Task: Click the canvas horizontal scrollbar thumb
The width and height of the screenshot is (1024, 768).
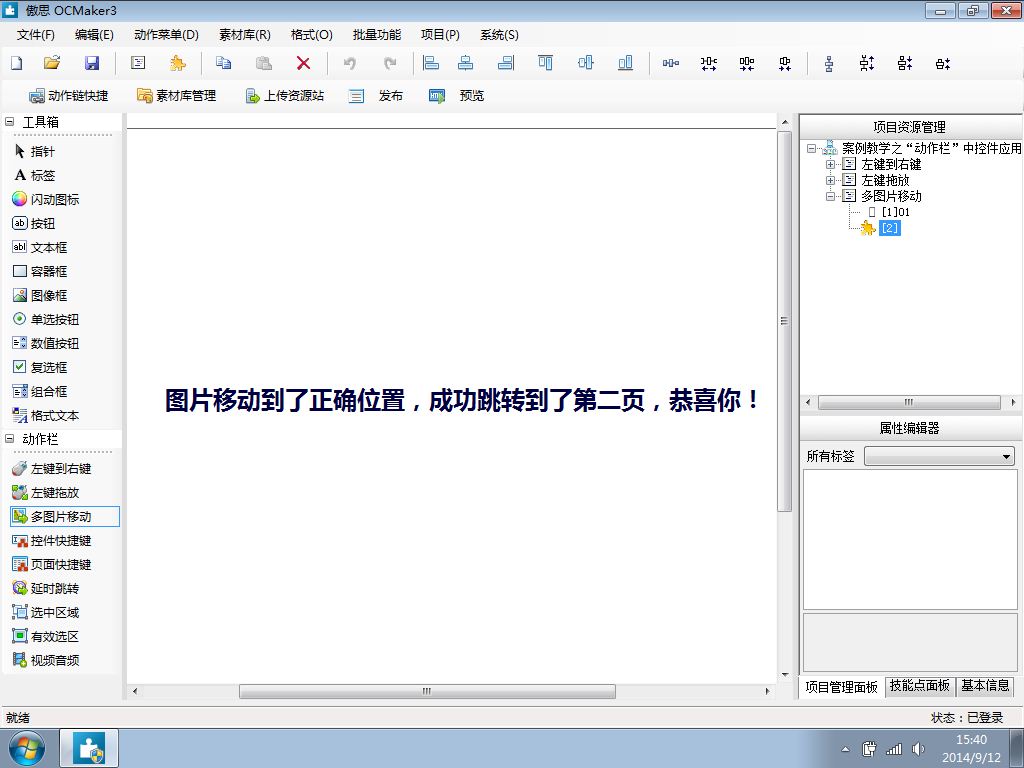Action: pyautogui.click(x=427, y=691)
